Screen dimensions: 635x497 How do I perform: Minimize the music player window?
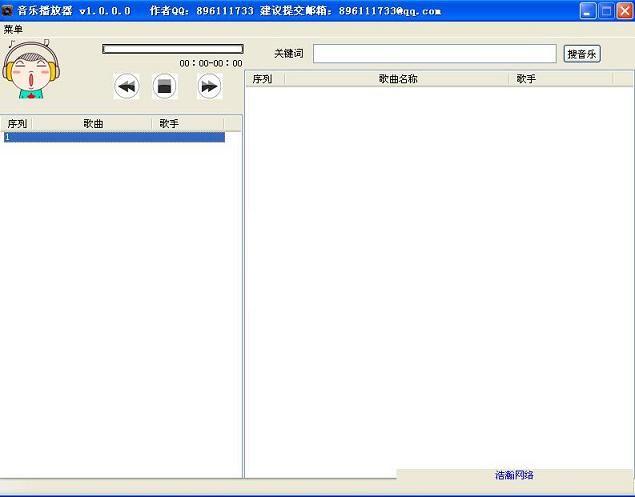(x=588, y=11)
